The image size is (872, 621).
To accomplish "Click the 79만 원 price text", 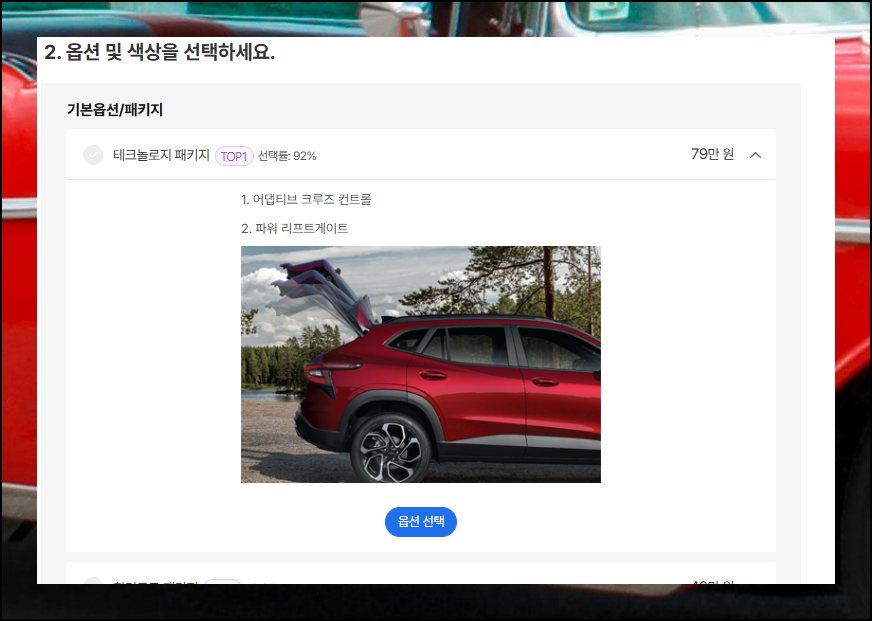I will point(712,154).
